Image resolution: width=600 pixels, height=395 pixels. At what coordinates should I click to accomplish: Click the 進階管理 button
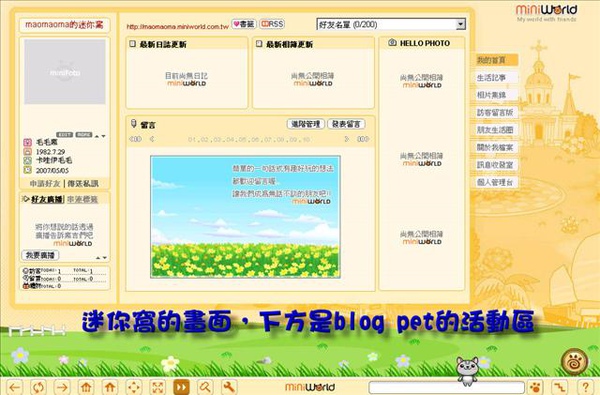(305, 124)
